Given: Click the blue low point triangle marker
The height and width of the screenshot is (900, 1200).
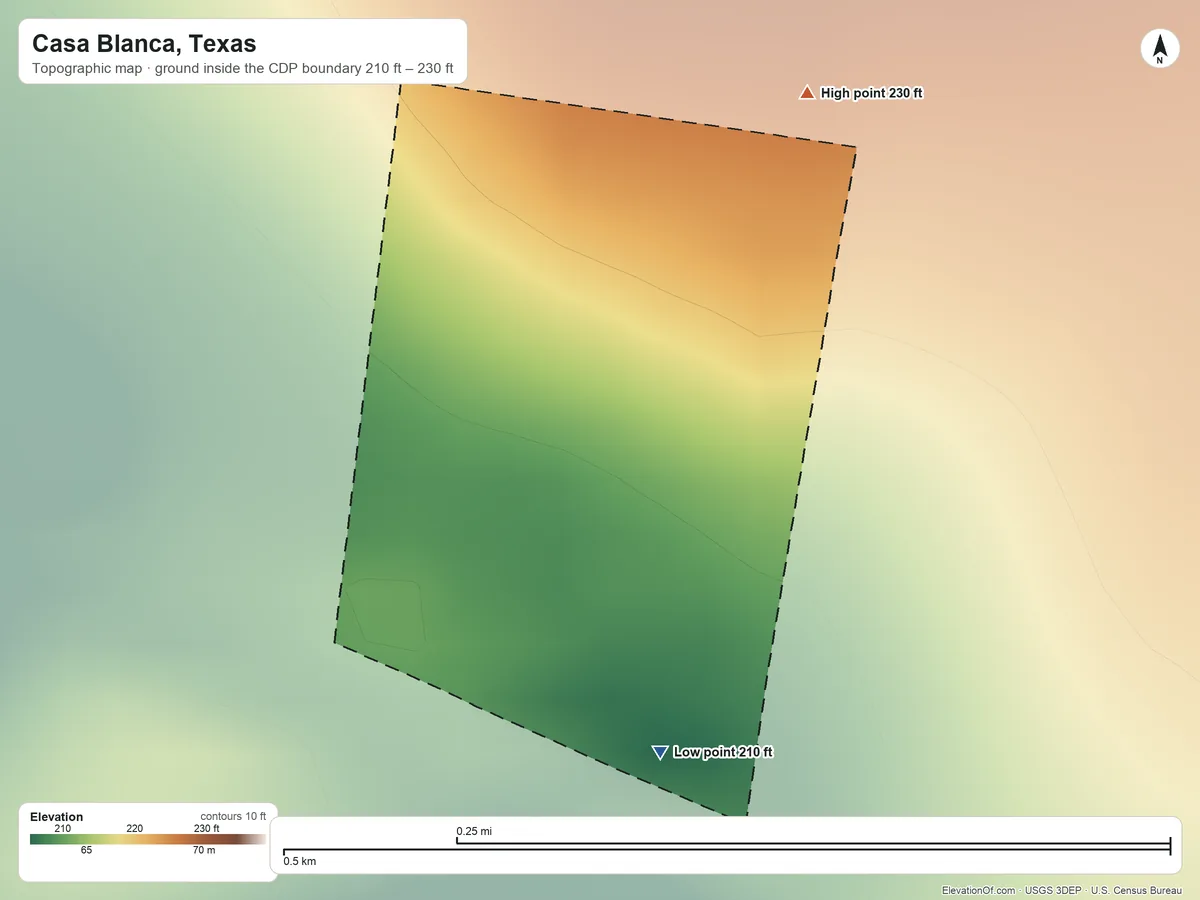Looking at the screenshot, I should click(659, 752).
